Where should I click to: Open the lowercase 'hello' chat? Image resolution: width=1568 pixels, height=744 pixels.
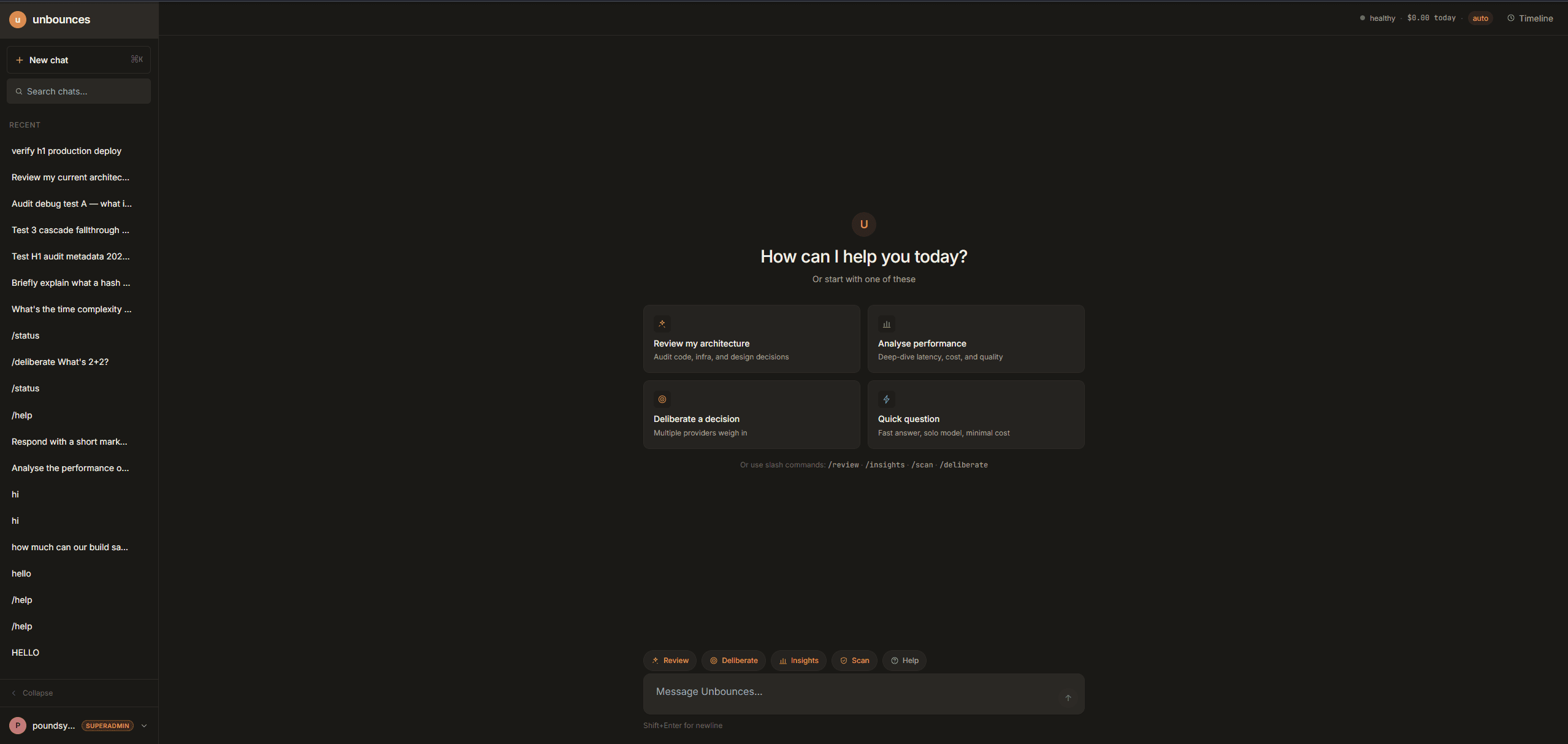click(78, 573)
